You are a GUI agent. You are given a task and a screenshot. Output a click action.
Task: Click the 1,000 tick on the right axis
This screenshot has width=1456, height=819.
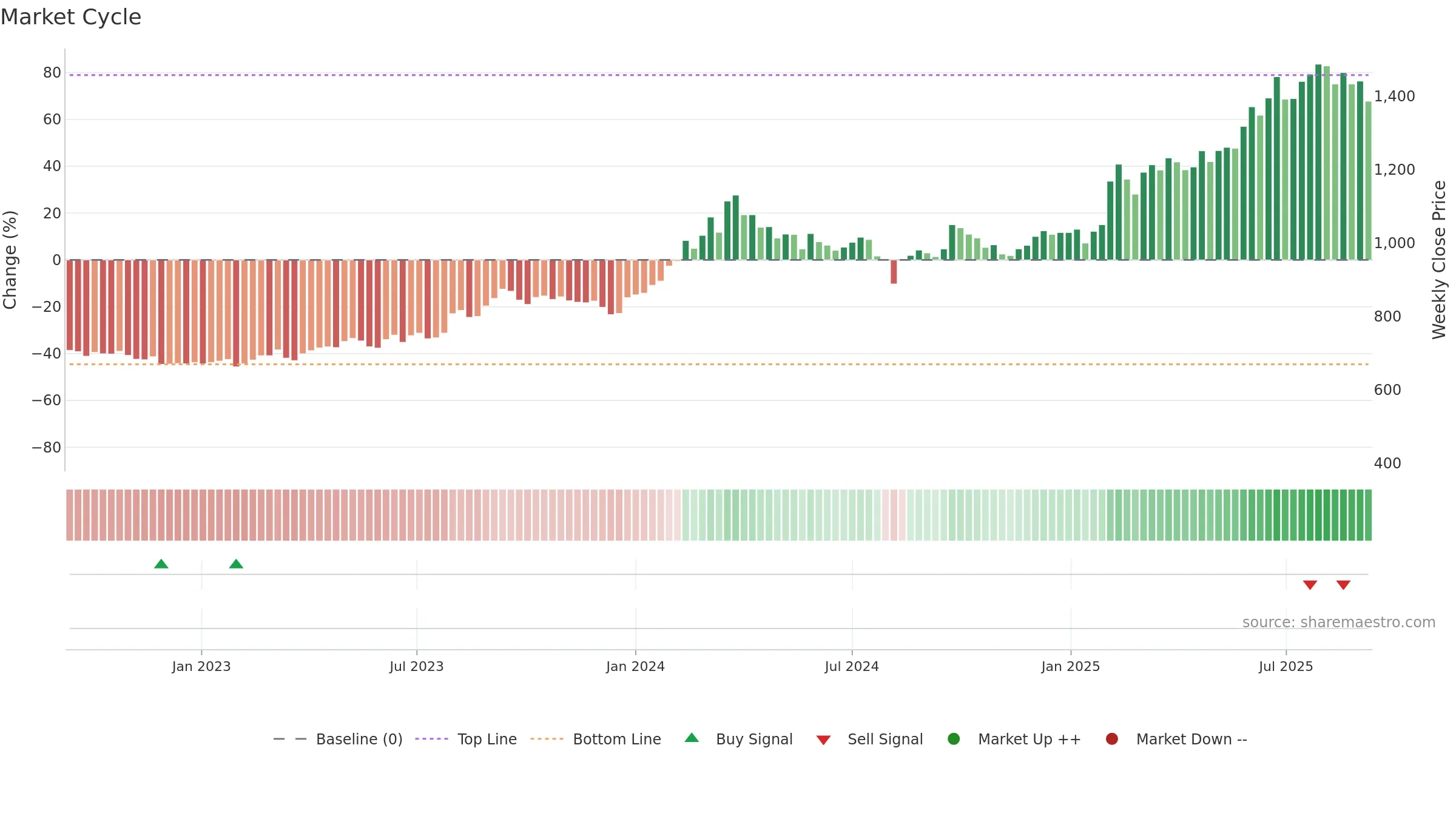coord(1395,243)
